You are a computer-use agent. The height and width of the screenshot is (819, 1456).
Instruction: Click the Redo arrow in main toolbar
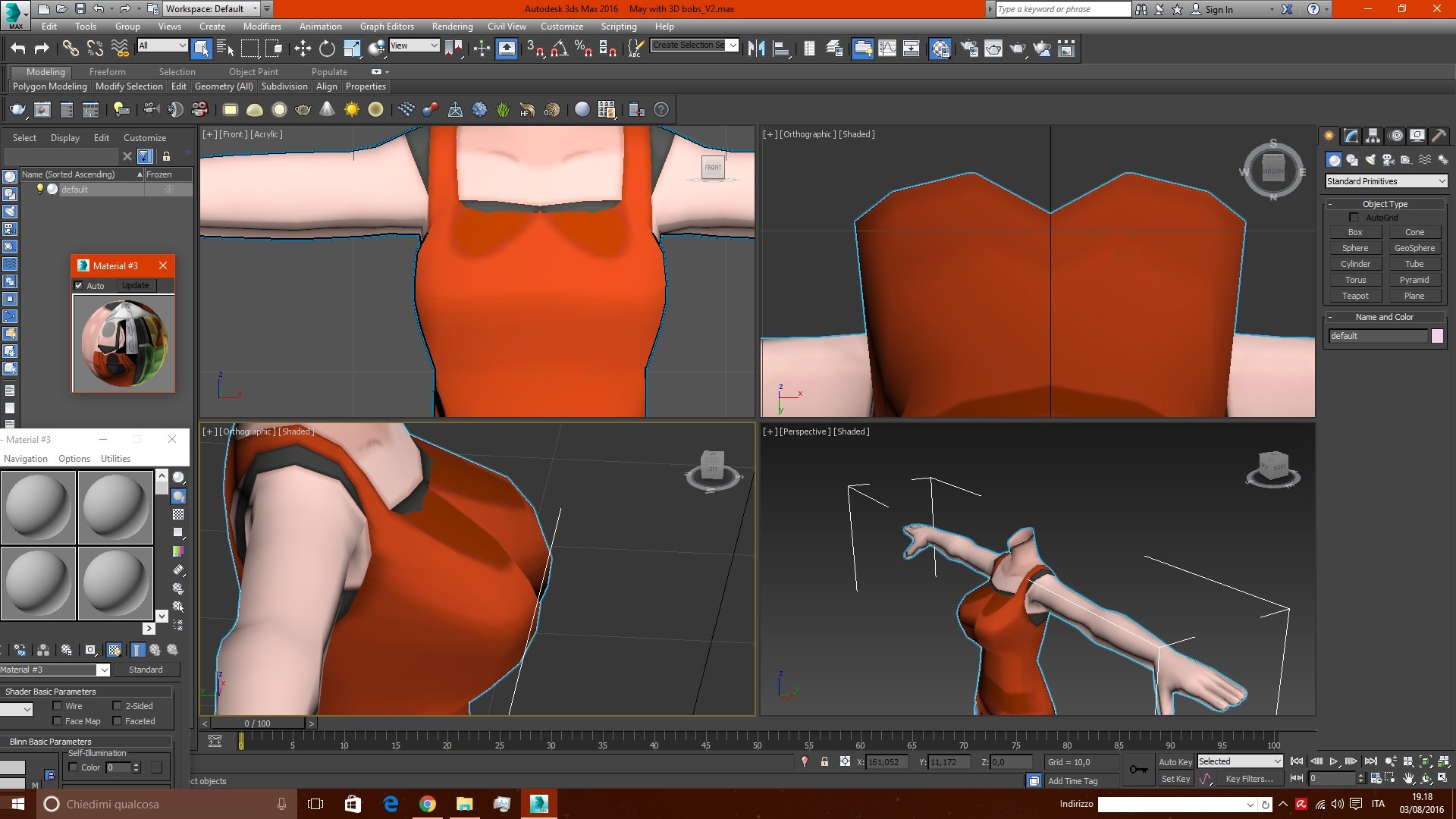42,49
